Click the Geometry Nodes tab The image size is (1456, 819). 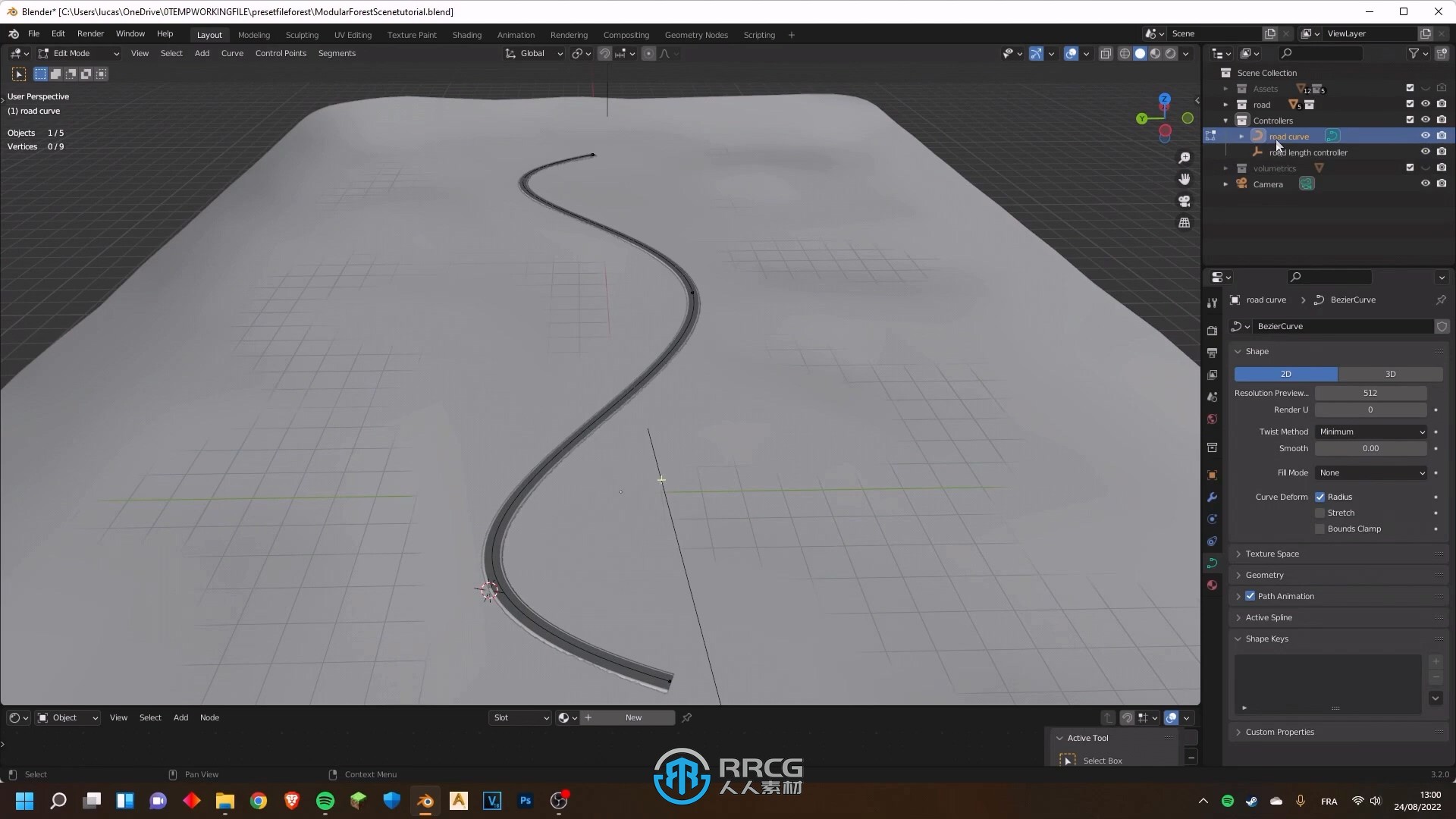point(697,34)
